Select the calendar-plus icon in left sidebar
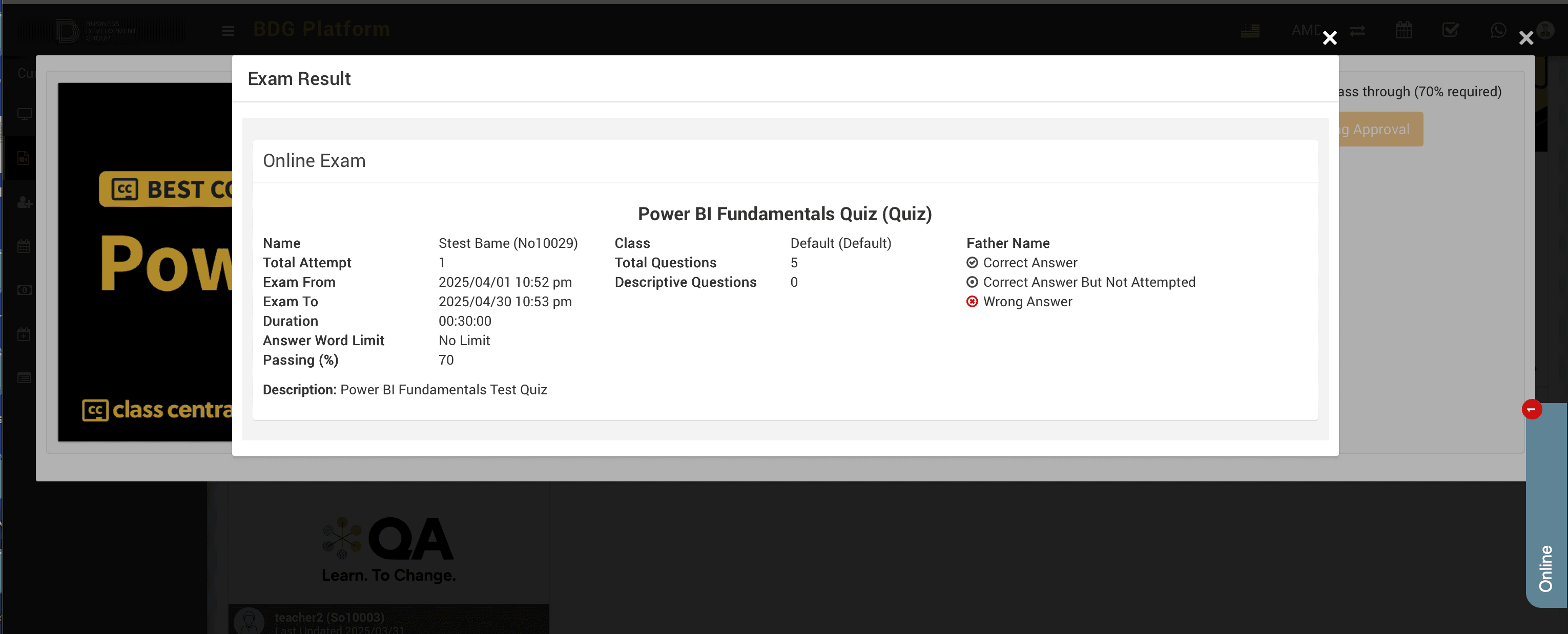 click(24, 334)
